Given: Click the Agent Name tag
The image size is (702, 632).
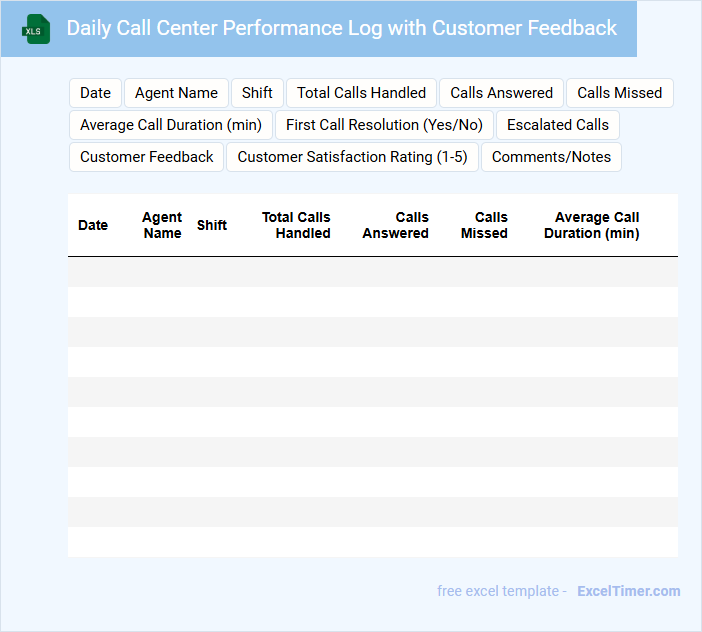Looking at the screenshot, I should pos(176,93).
